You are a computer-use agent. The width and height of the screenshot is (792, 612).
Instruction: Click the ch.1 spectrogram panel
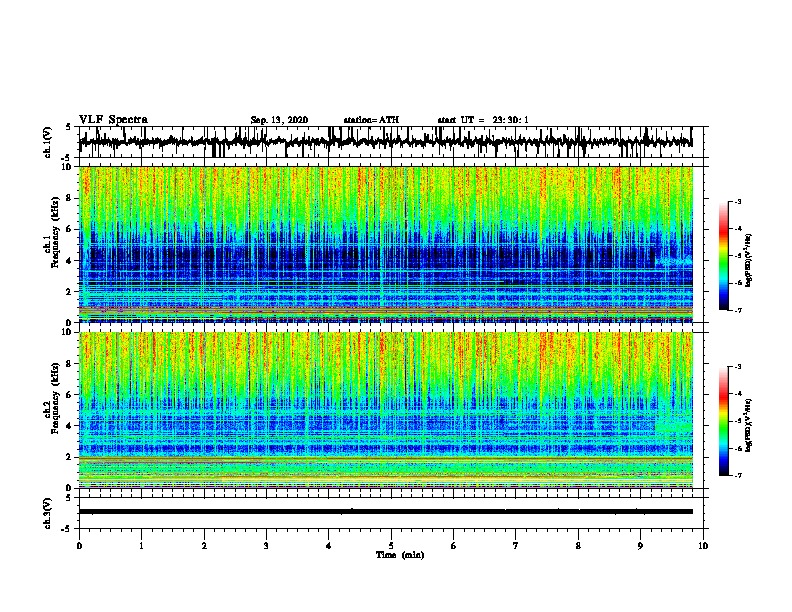[x=385, y=244]
